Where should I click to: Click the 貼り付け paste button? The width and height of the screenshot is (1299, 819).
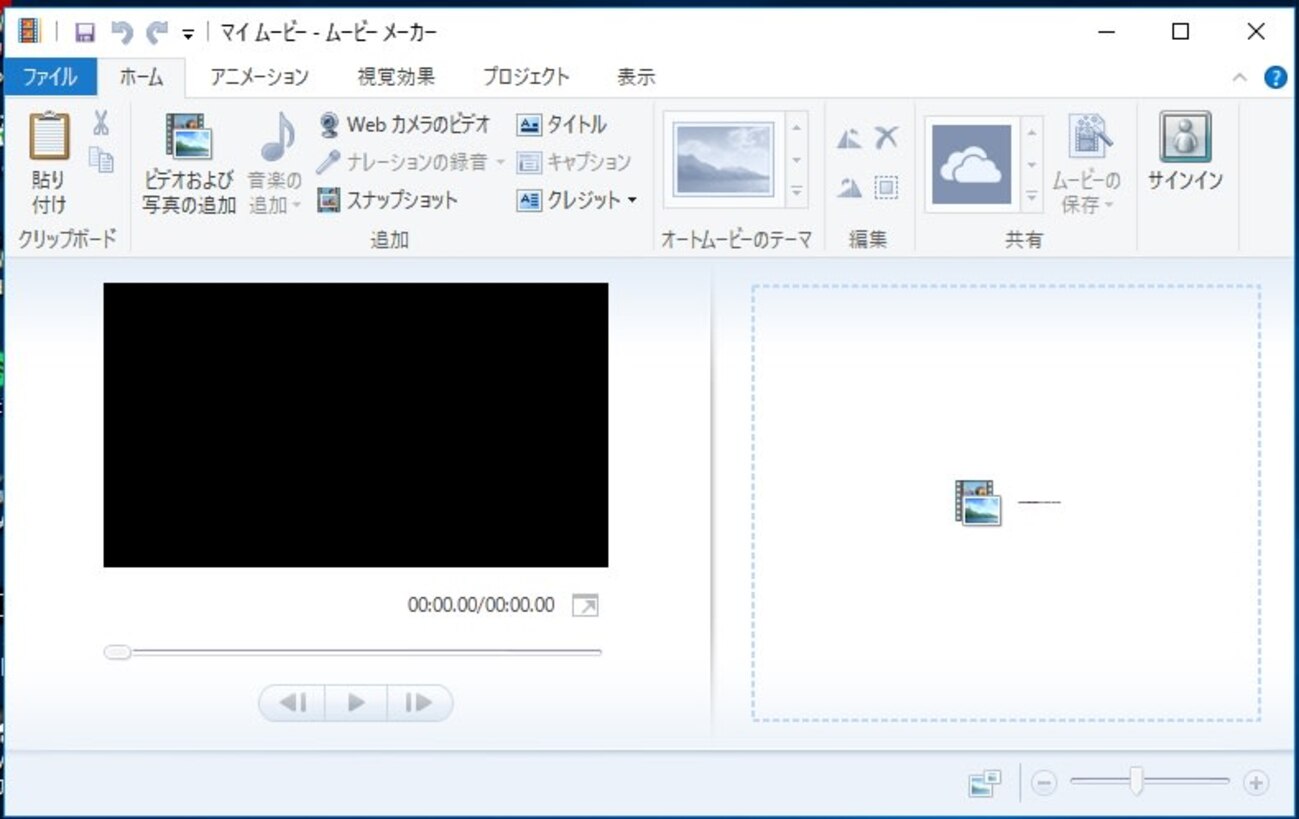[x=49, y=162]
